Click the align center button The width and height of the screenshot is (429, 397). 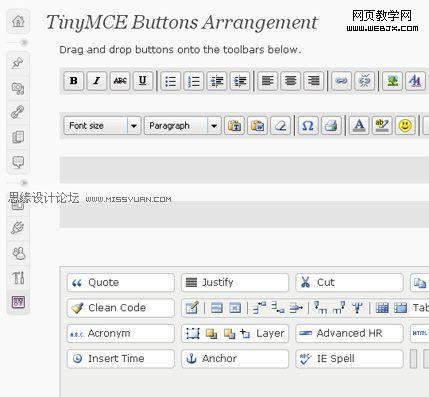click(x=291, y=81)
